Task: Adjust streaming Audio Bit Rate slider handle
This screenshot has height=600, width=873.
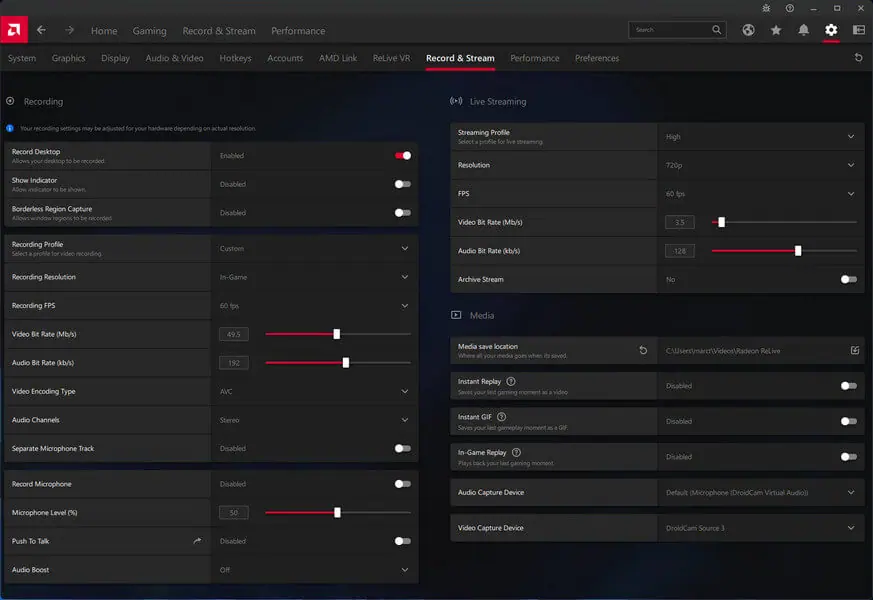Action: (798, 250)
